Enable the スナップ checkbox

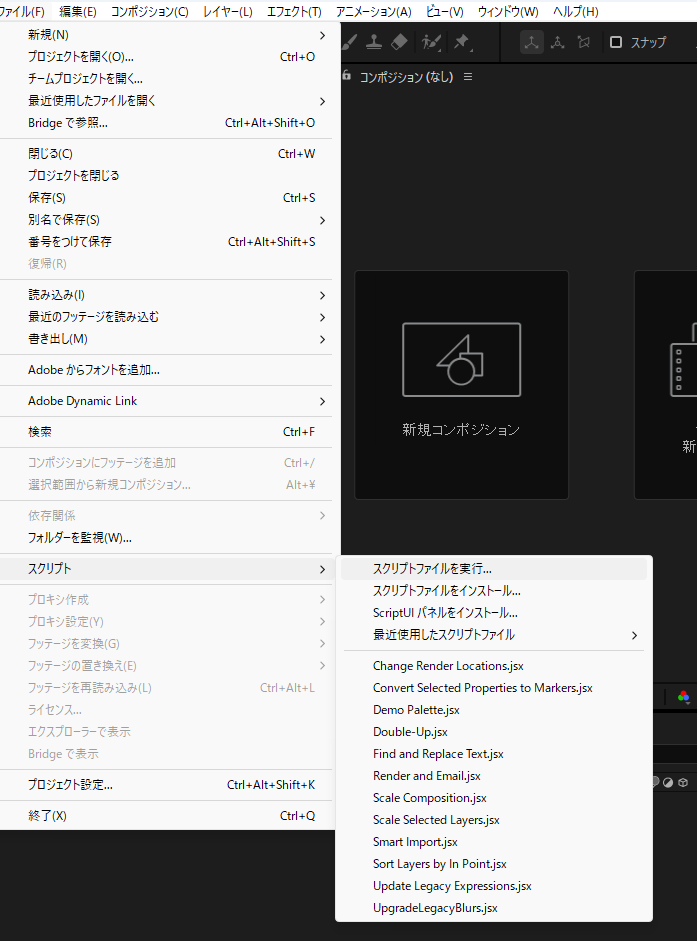616,42
